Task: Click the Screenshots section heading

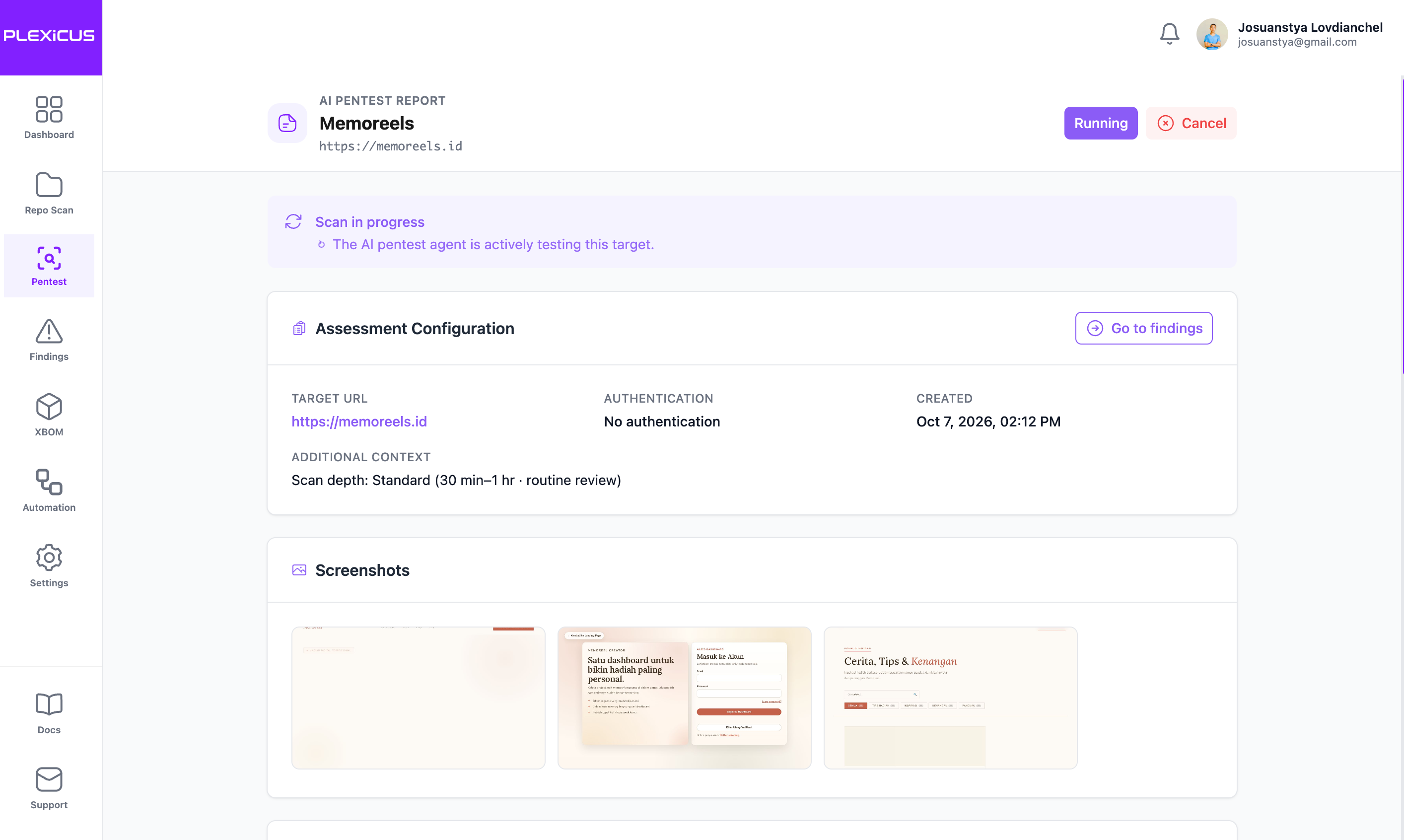Action: (362, 570)
